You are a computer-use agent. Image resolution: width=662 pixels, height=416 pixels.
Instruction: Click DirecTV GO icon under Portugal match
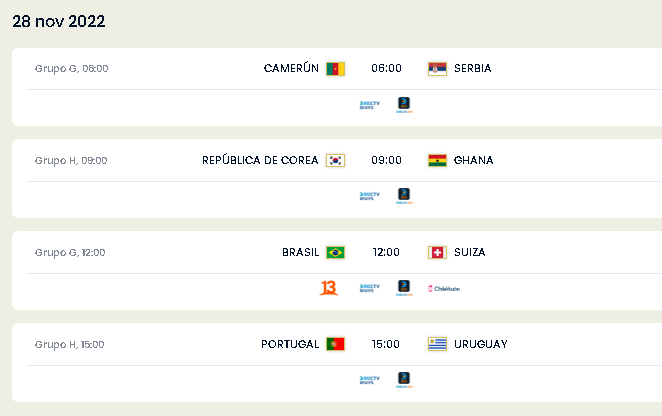[x=404, y=379]
